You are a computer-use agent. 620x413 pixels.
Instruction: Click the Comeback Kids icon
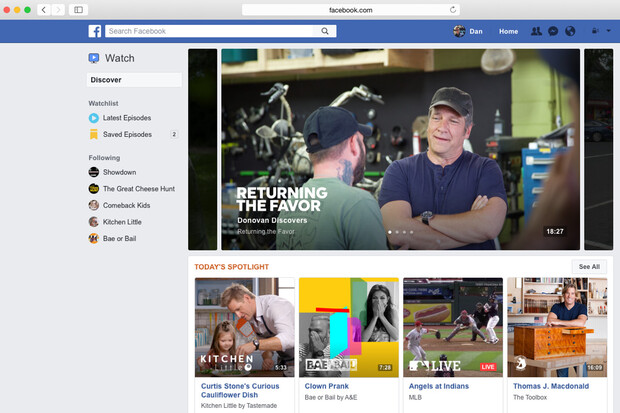(x=94, y=205)
